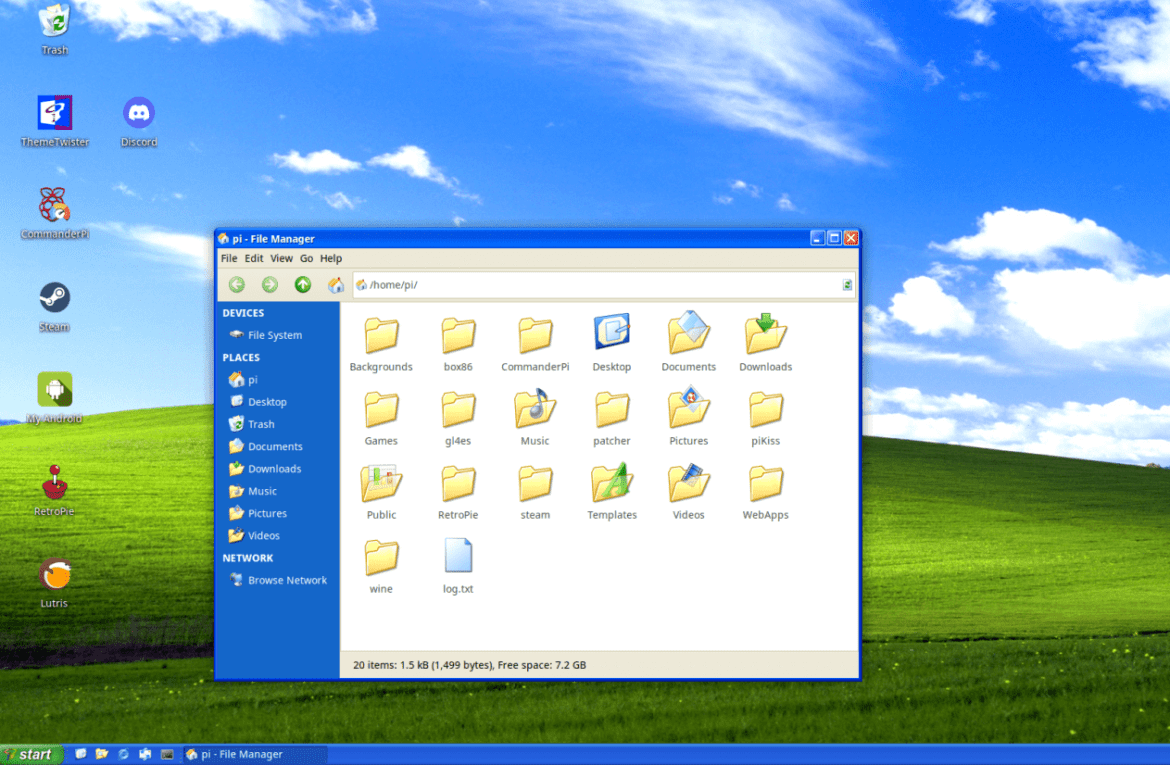Click the Start button
This screenshot has width=1170, height=765.
[x=30, y=753]
